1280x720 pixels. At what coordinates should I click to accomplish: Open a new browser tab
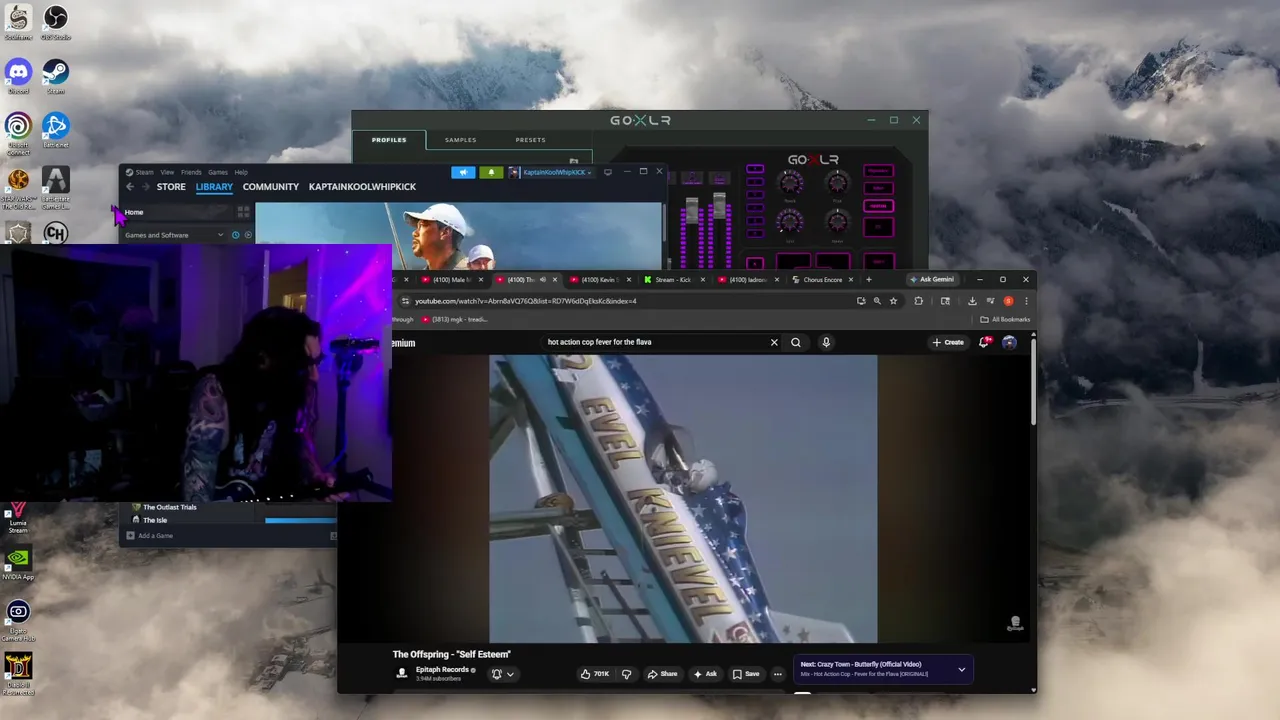tap(869, 280)
